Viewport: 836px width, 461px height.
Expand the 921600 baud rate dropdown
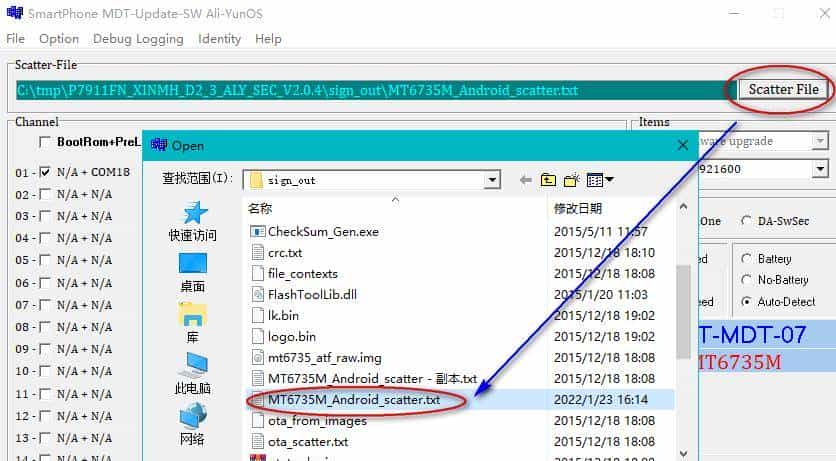pos(820,169)
